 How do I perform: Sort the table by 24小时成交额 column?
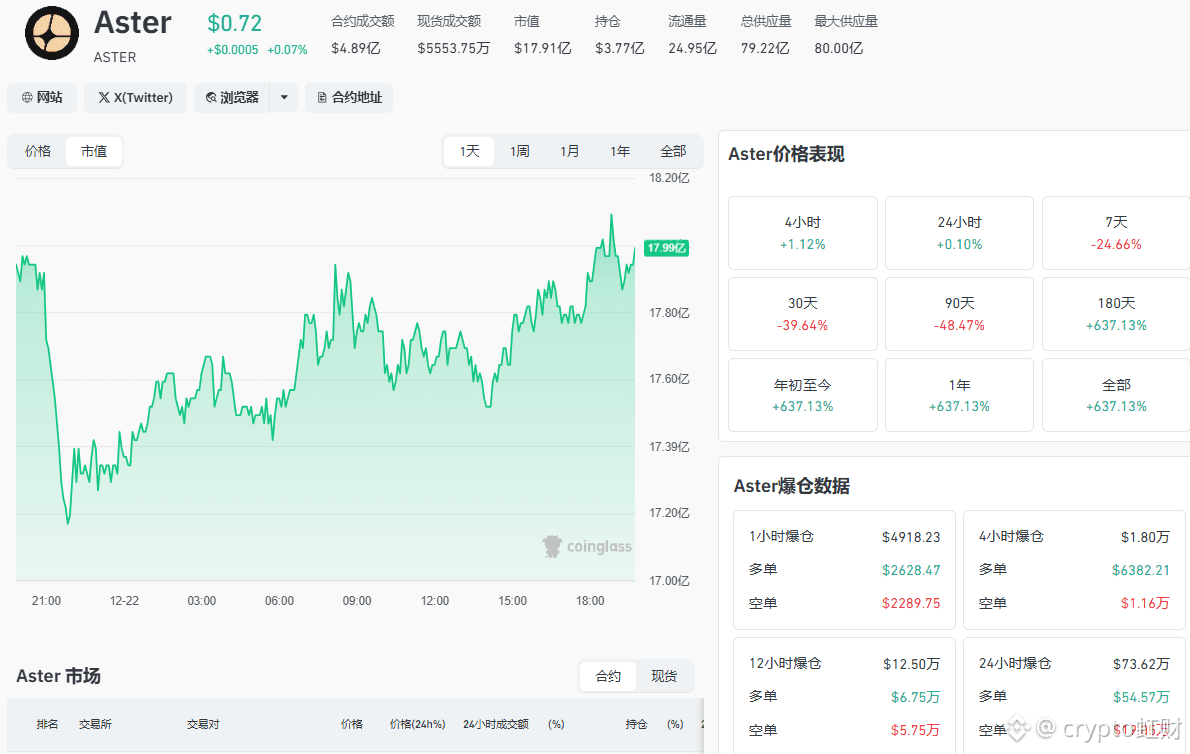coord(496,724)
